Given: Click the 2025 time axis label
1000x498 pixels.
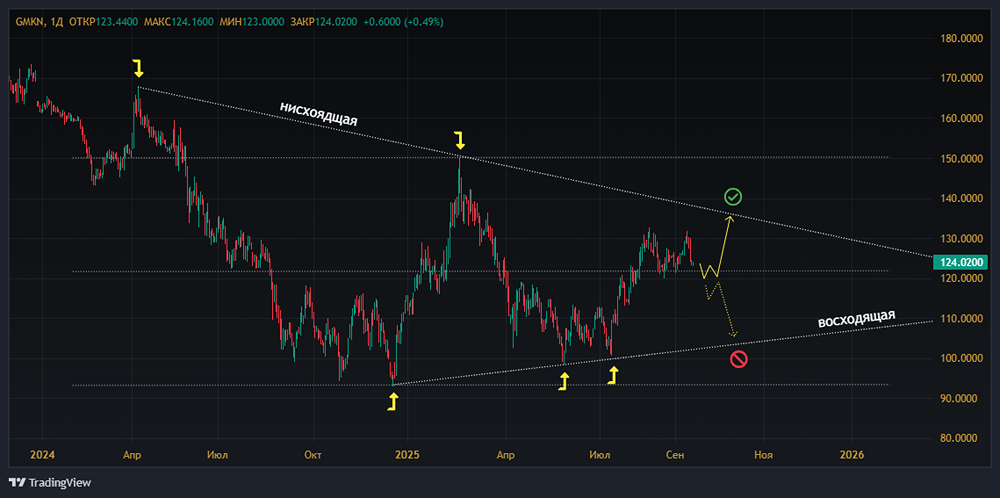Looking at the screenshot, I should 407,455.
